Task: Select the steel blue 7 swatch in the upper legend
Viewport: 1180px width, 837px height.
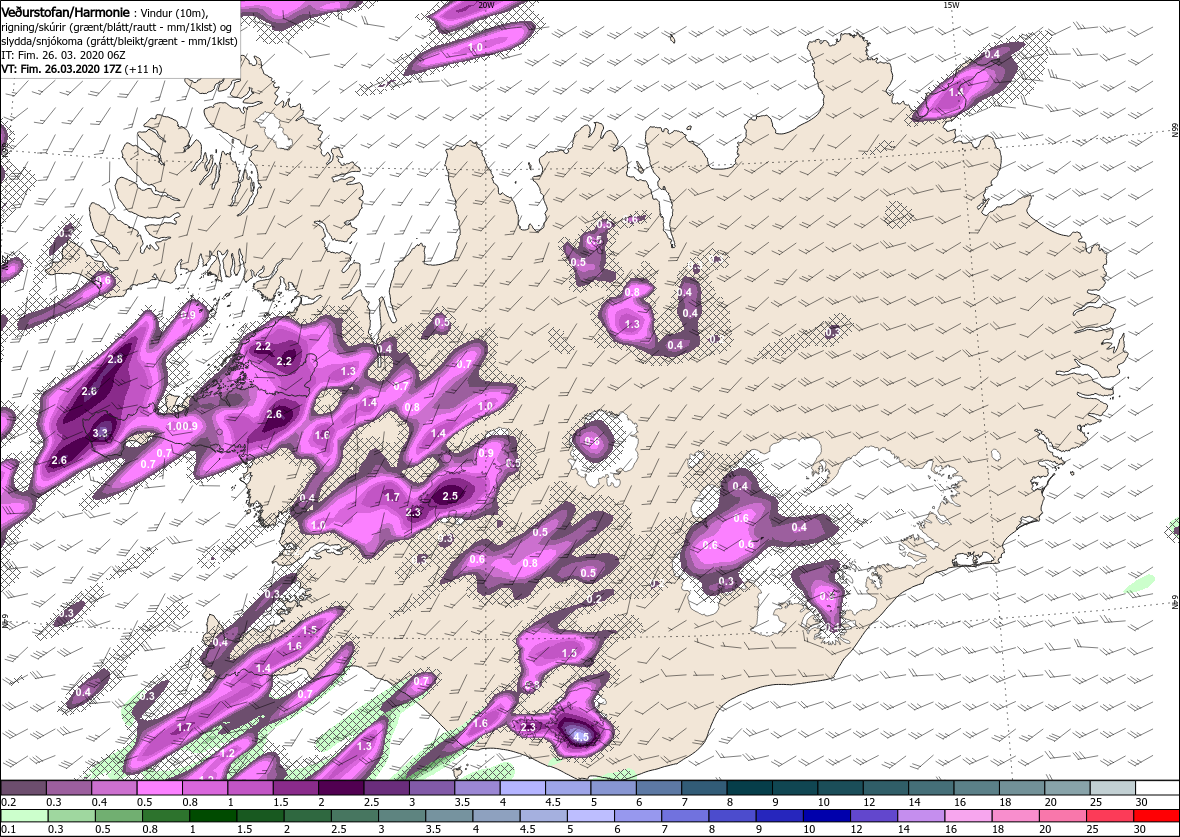Action: pos(704,787)
